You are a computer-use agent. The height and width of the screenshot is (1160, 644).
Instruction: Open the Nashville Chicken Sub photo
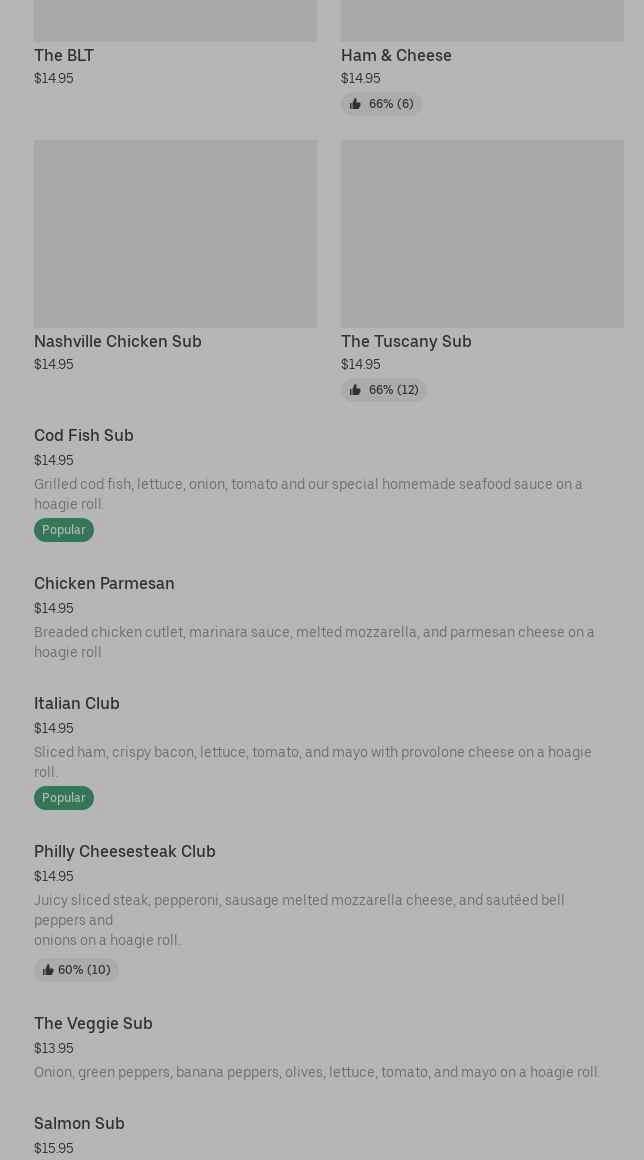click(175, 234)
